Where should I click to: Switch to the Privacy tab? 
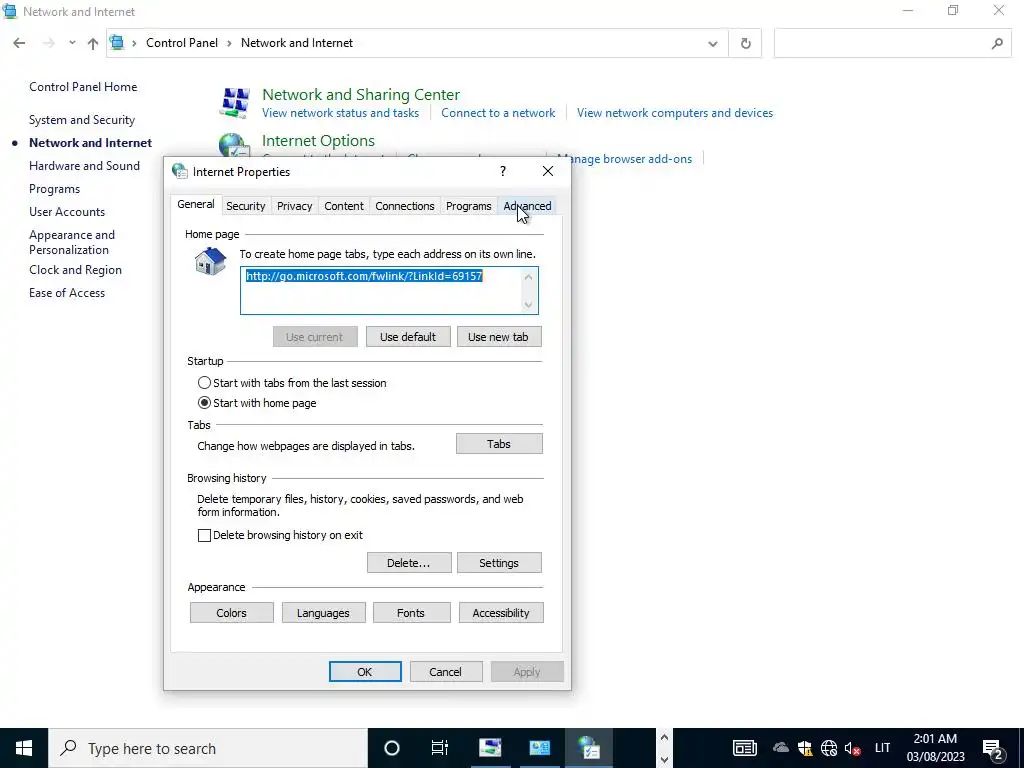coord(295,206)
